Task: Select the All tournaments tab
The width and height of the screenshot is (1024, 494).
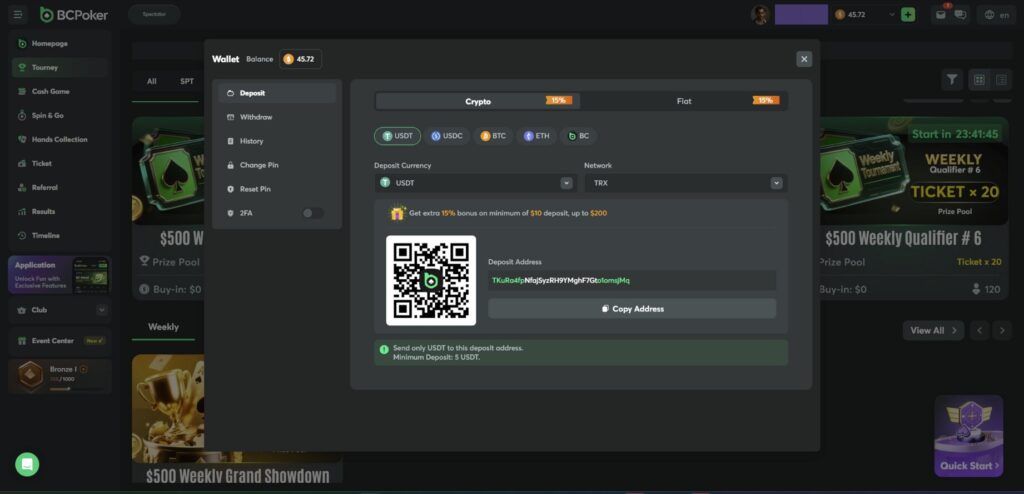Action: [x=152, y=82]
